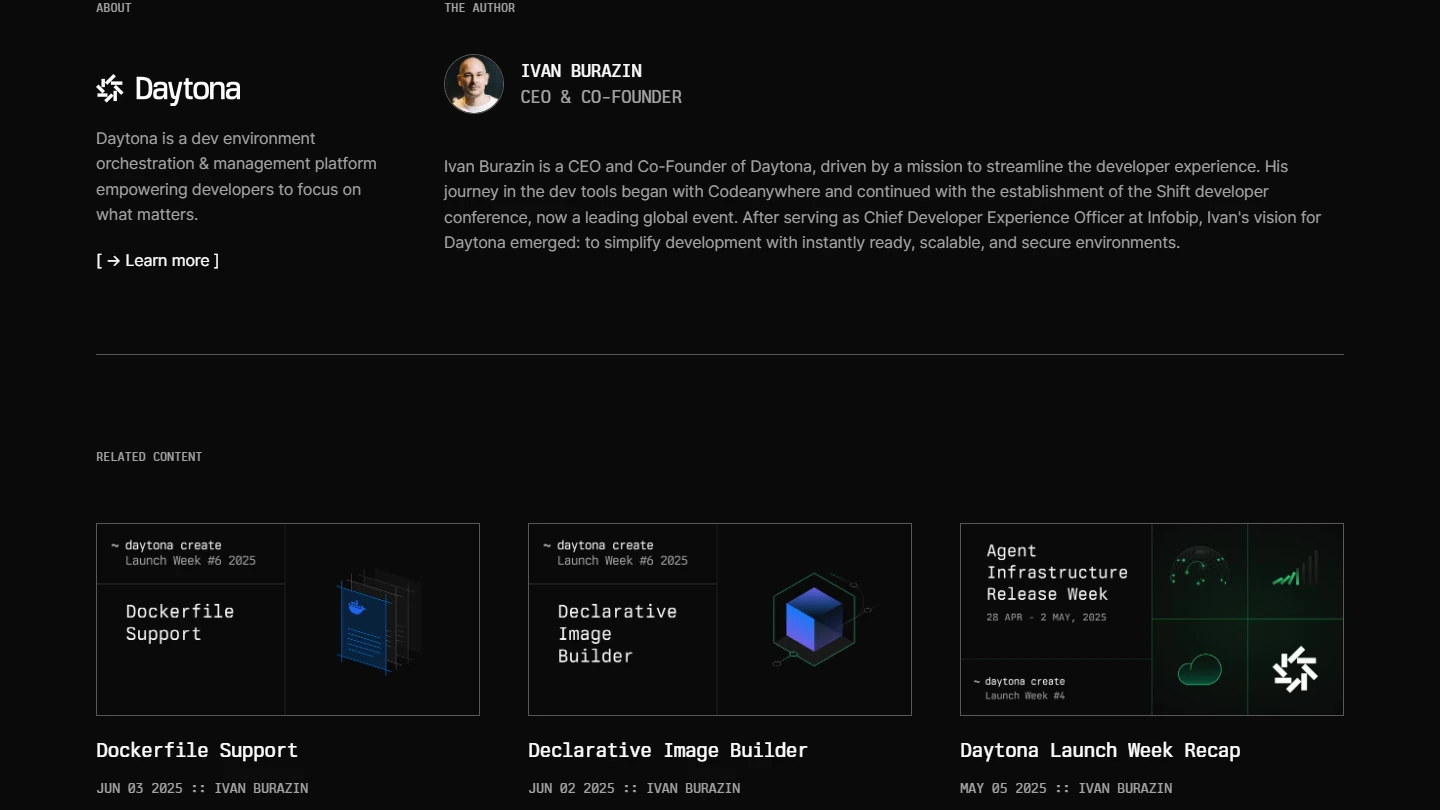Click the green cloud icon in recap thumbnail

pos(1199,669)
